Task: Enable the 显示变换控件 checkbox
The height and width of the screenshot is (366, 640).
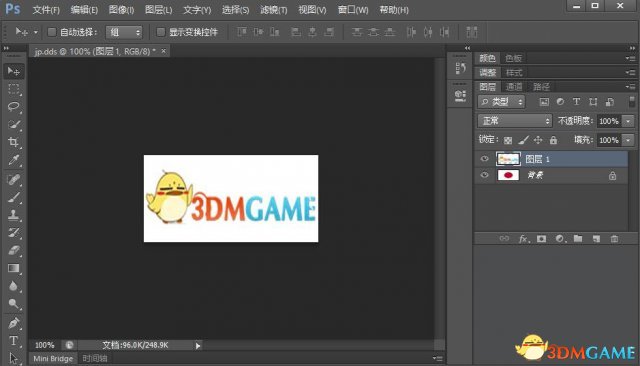Action: click(161, 32)
